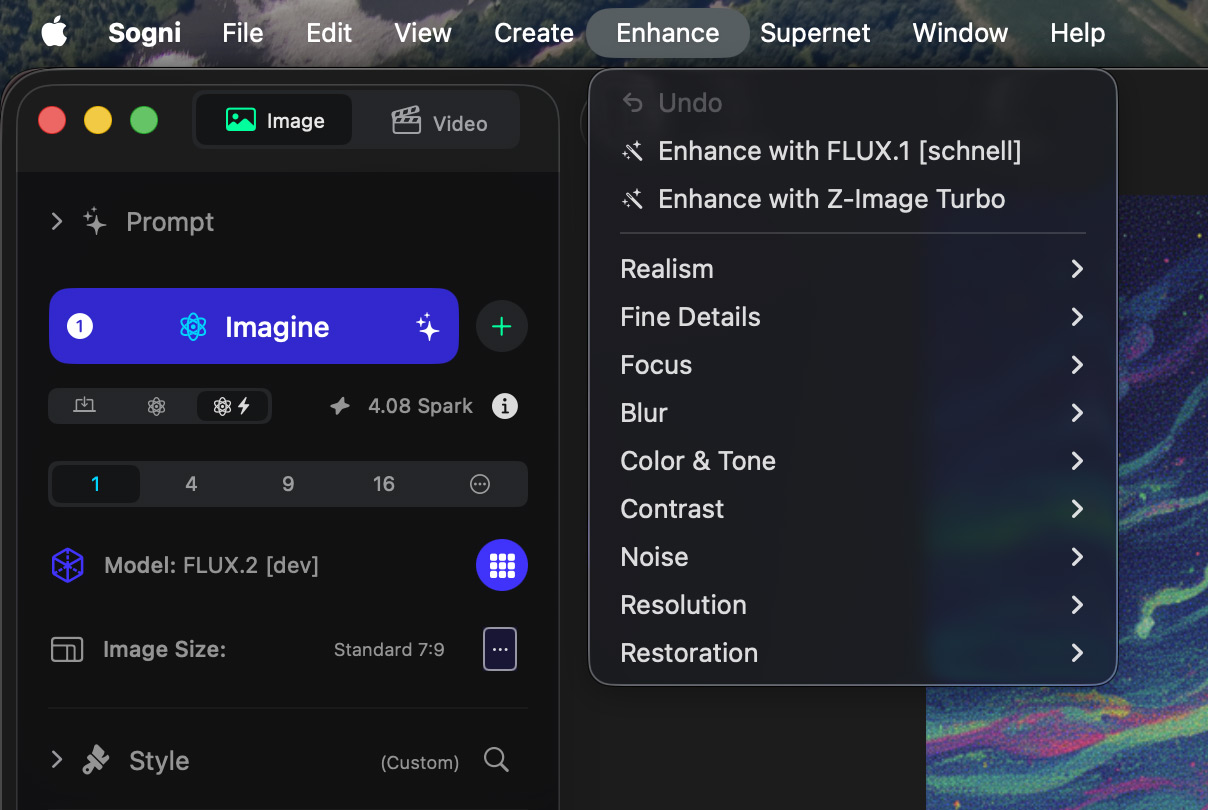Screen dimensions: 1208x810
Task: Click the Apple logo menu
Action: point(54,33)
